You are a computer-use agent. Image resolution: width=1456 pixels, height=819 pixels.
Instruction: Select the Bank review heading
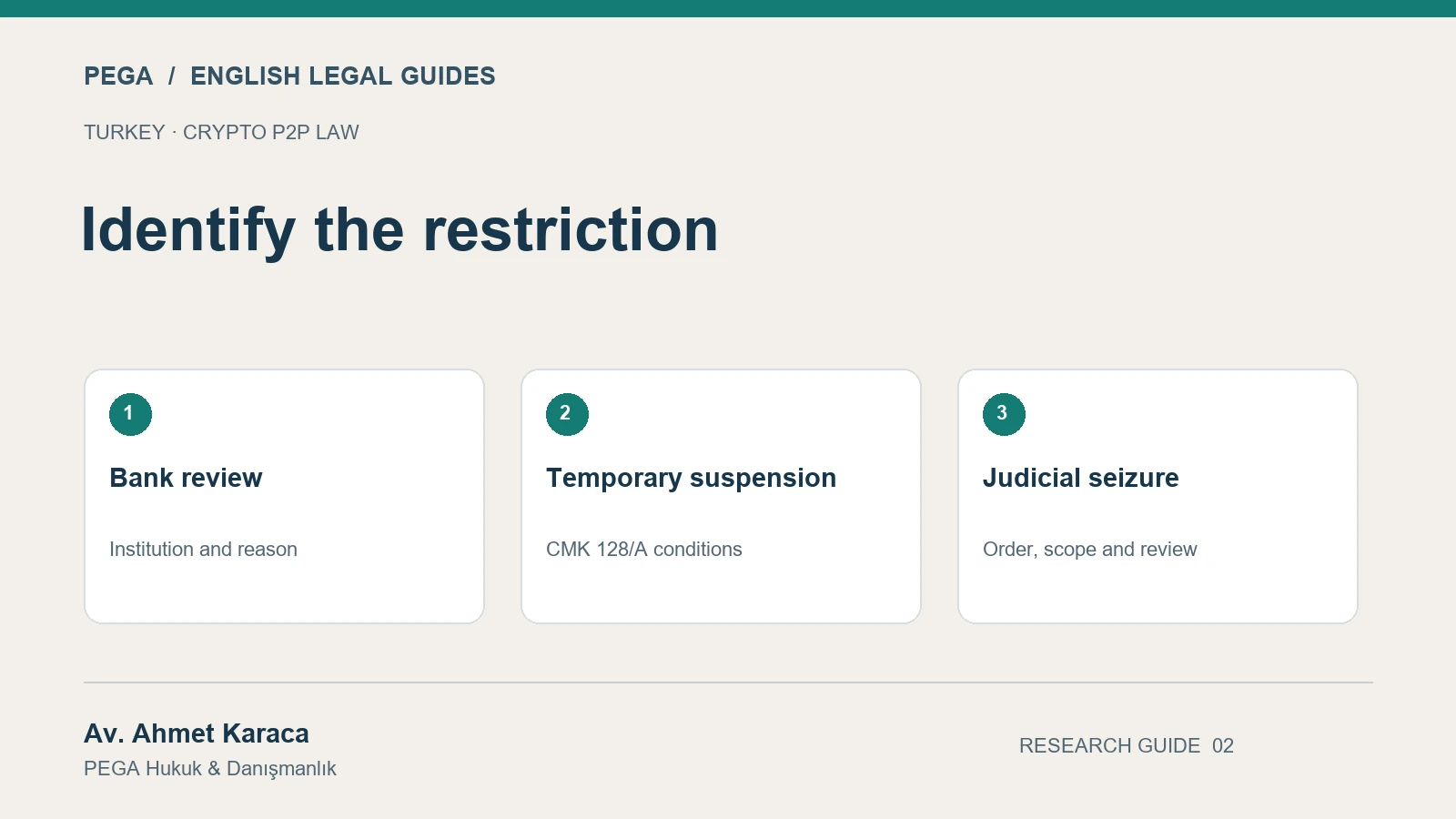tap(186, 478)
